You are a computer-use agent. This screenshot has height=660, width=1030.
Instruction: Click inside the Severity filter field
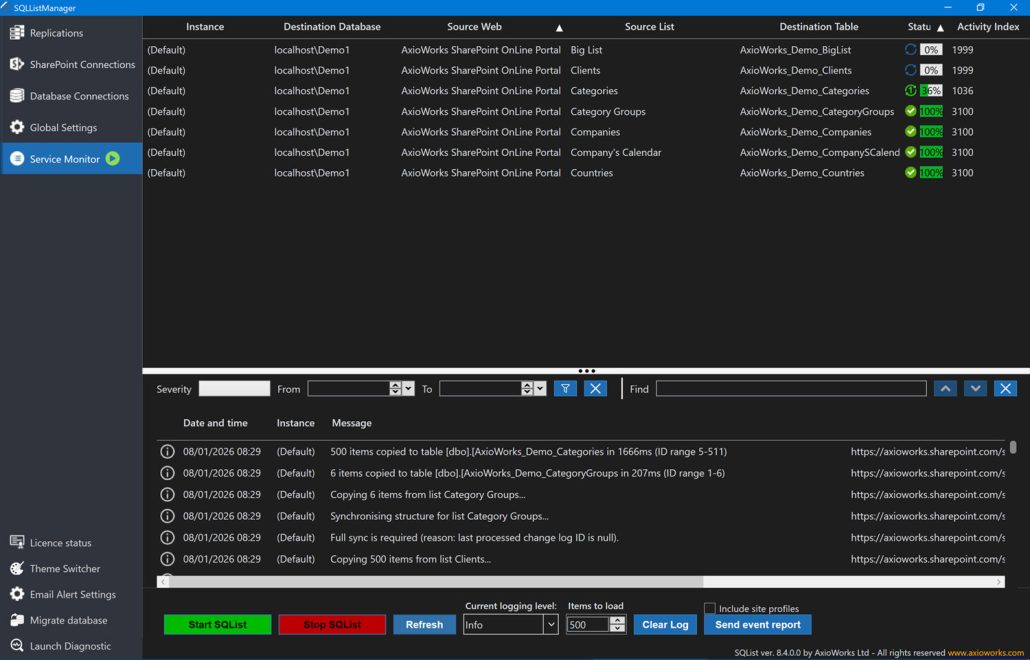234,389
